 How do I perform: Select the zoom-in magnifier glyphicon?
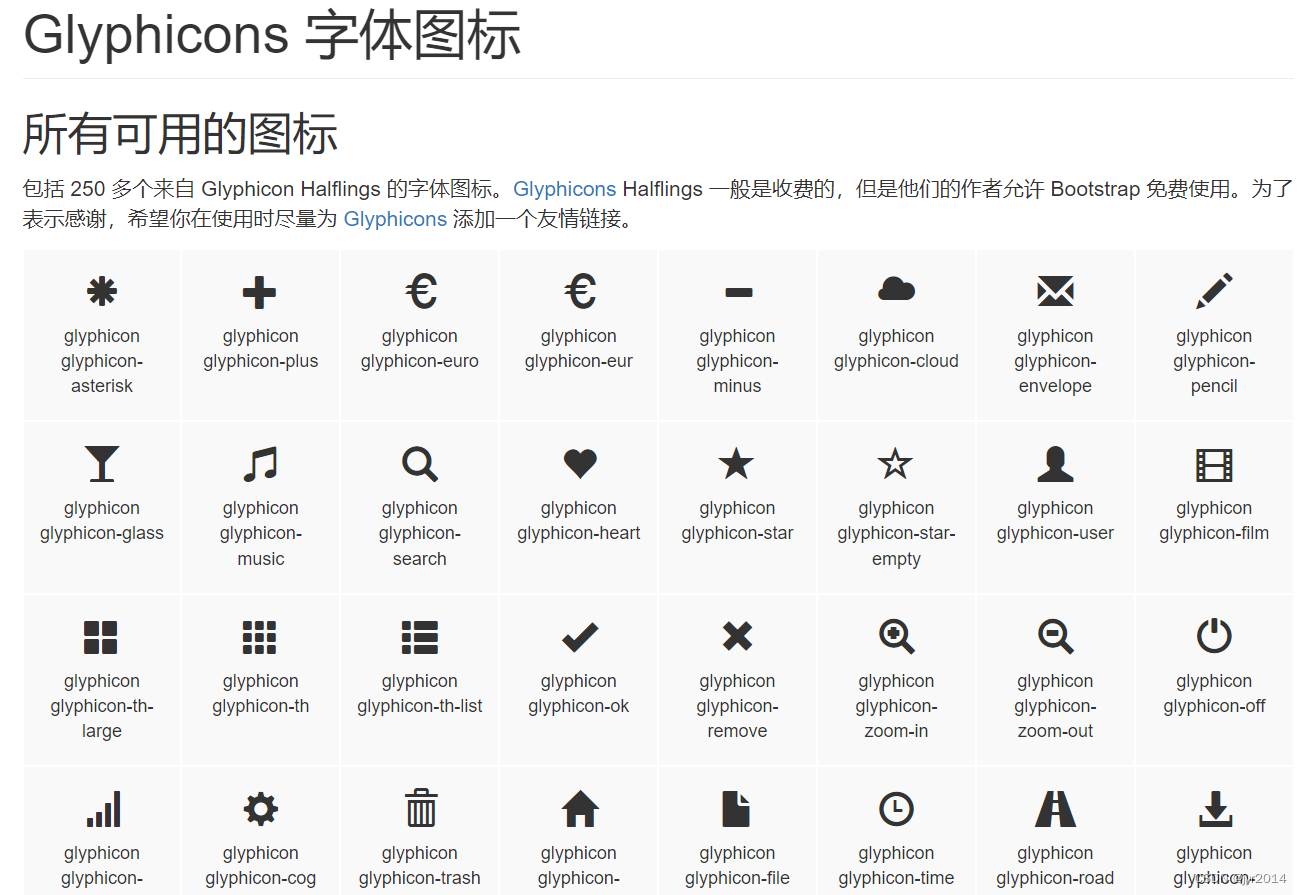tap(897, 637)
